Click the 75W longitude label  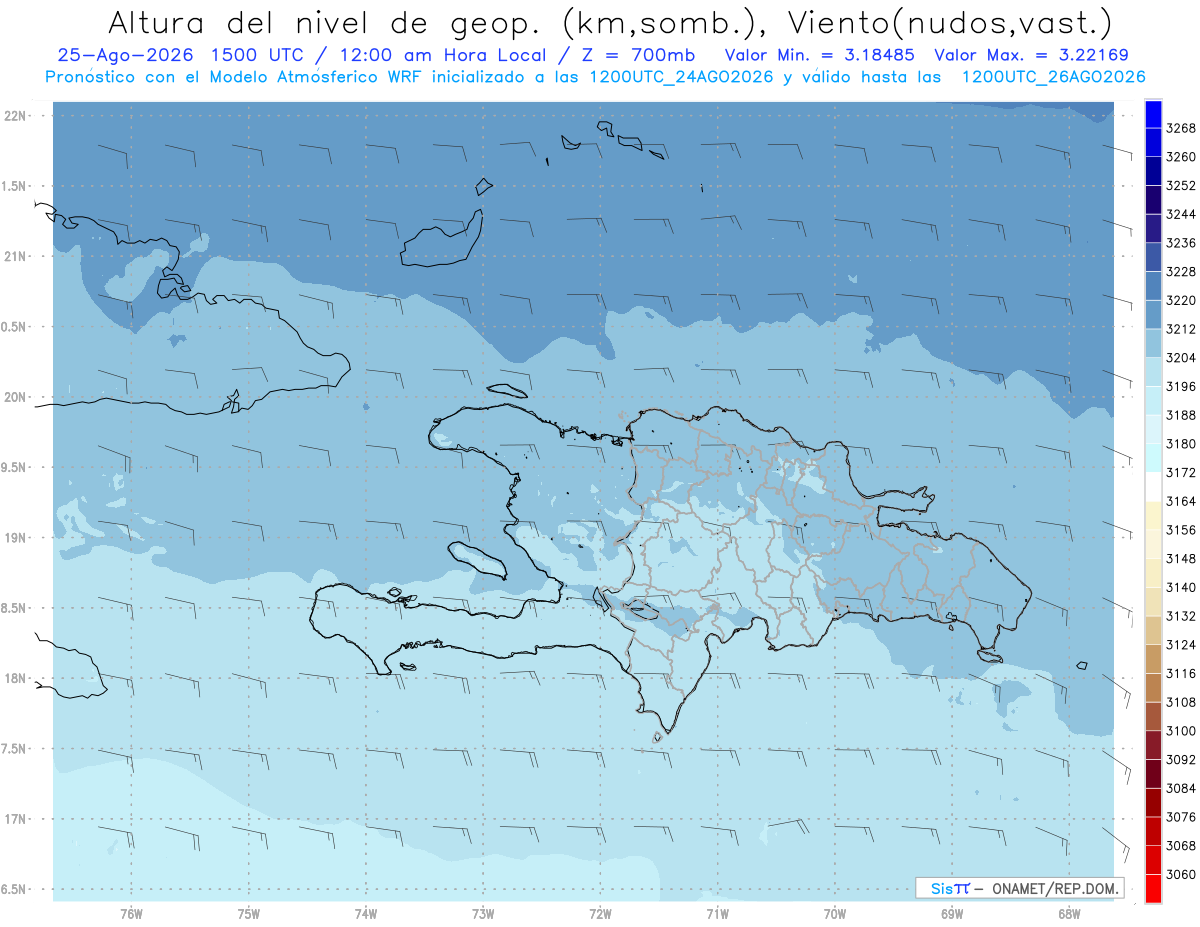click(x=249, y=913)
